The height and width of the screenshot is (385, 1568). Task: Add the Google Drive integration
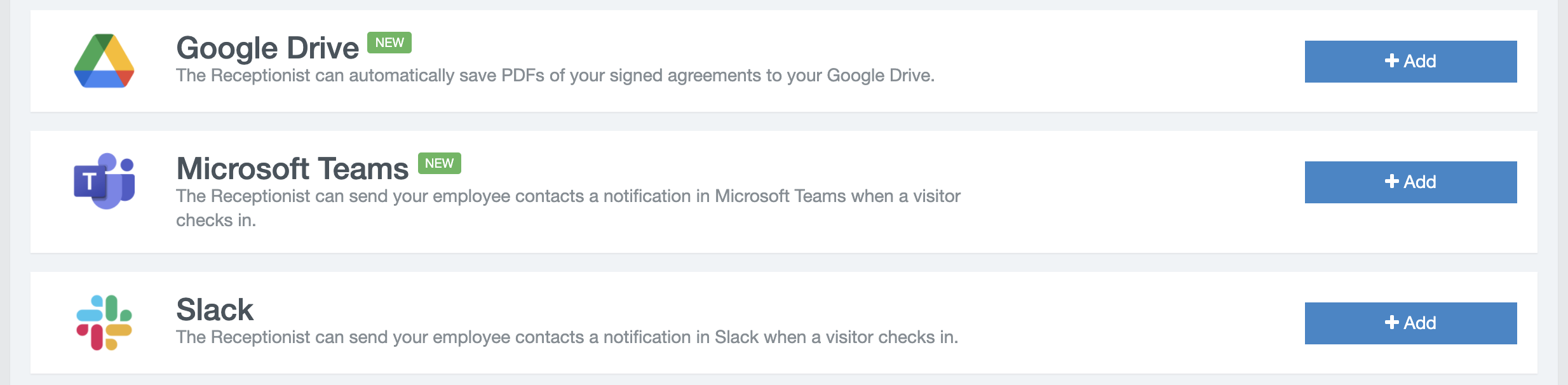[1410, 62]
